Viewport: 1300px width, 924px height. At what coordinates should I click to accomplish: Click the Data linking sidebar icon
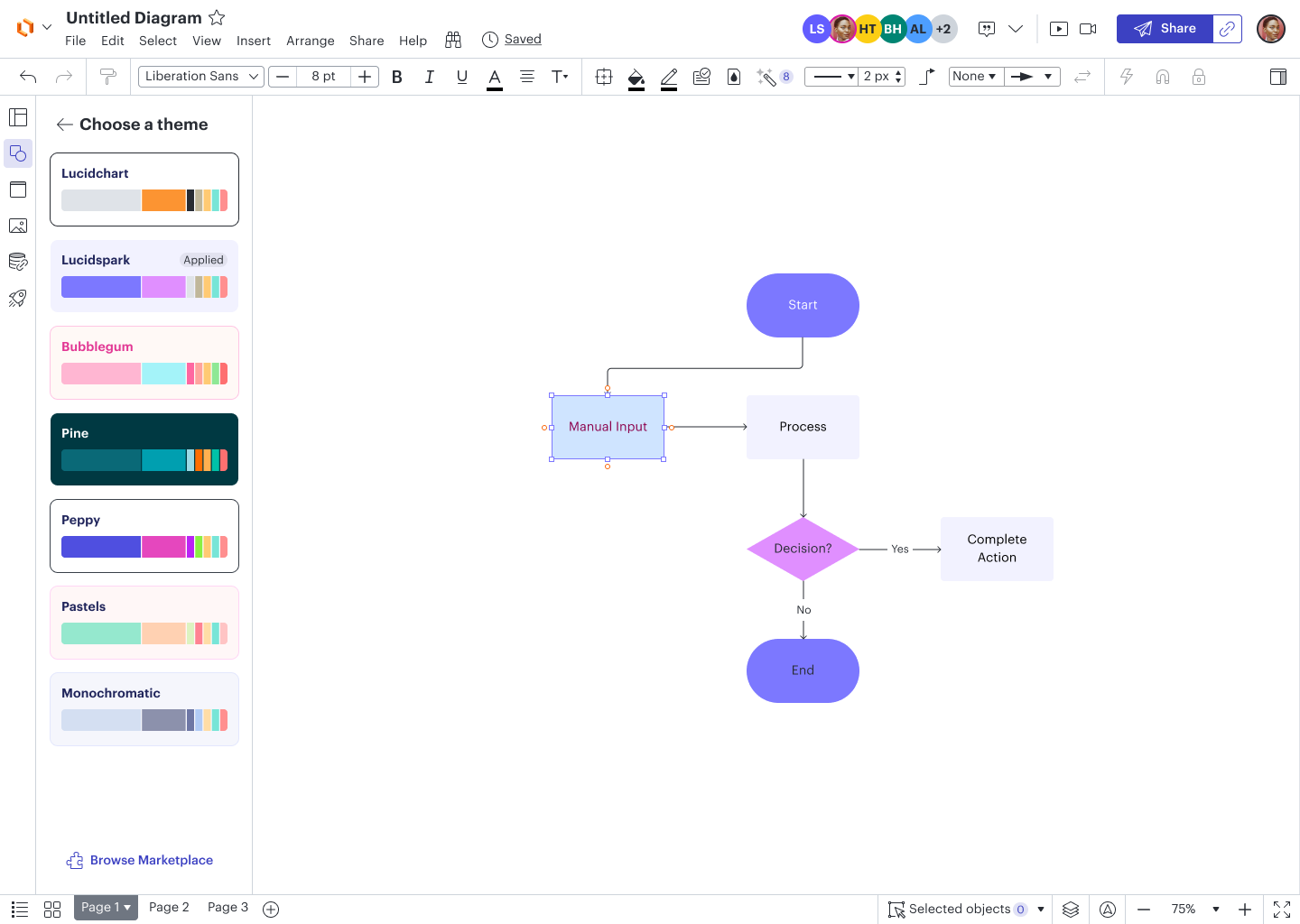(18, 262)
